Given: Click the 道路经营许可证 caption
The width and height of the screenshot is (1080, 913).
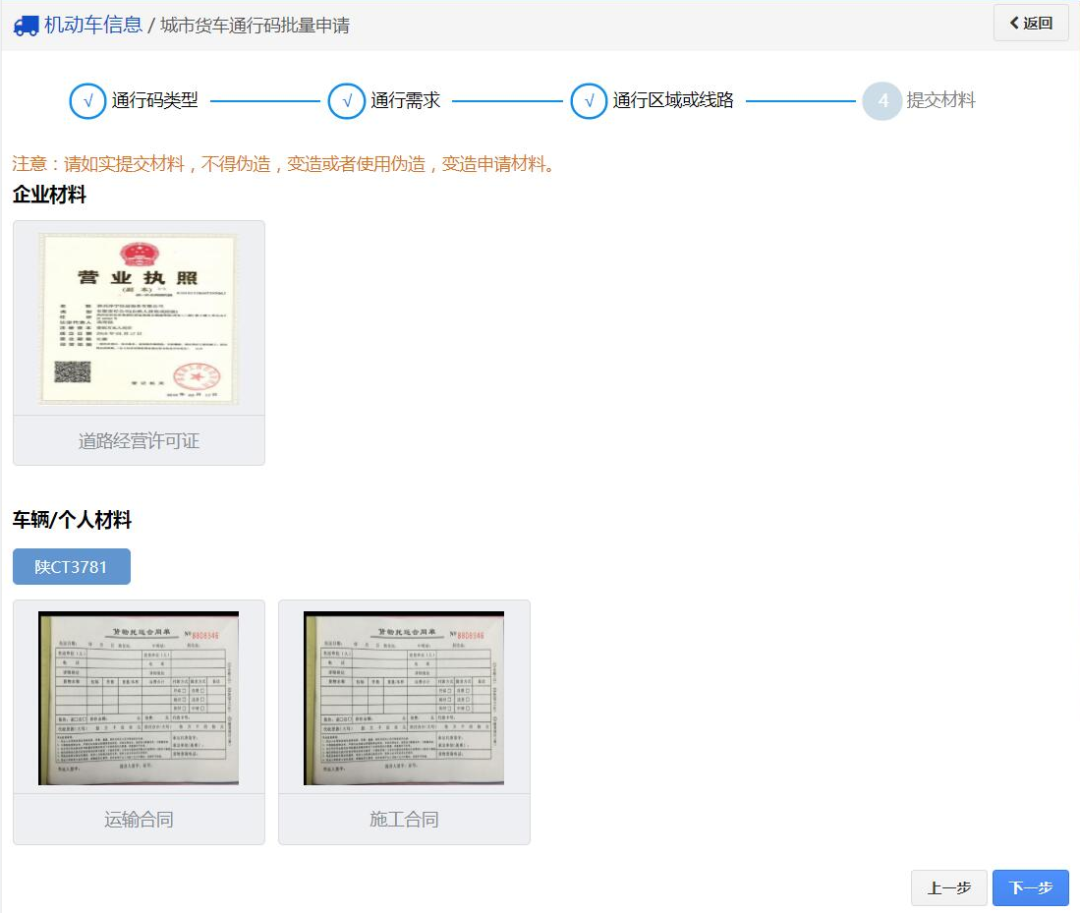Looking at the screenshot, I should (x=139, y=441).
